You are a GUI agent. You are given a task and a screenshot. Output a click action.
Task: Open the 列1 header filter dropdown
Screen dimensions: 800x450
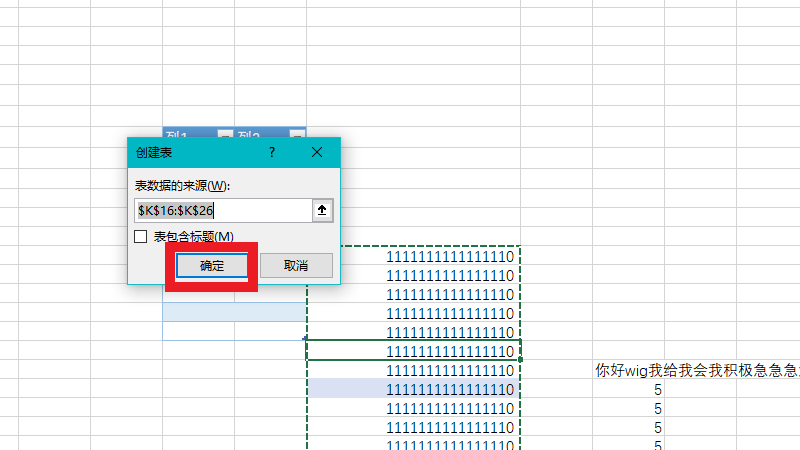pos(225,134)
